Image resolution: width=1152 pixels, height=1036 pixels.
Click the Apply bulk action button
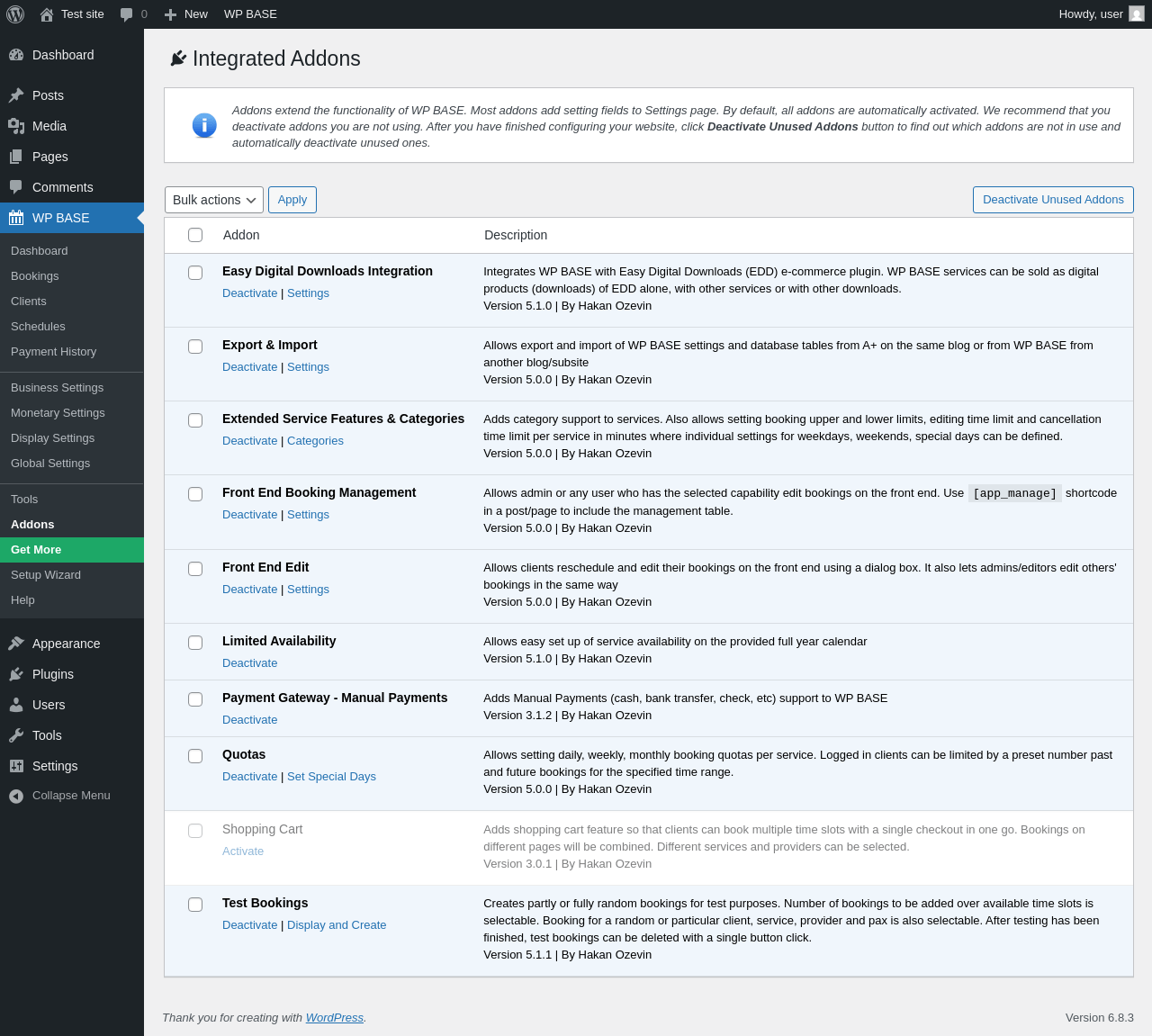click(292, 200)
